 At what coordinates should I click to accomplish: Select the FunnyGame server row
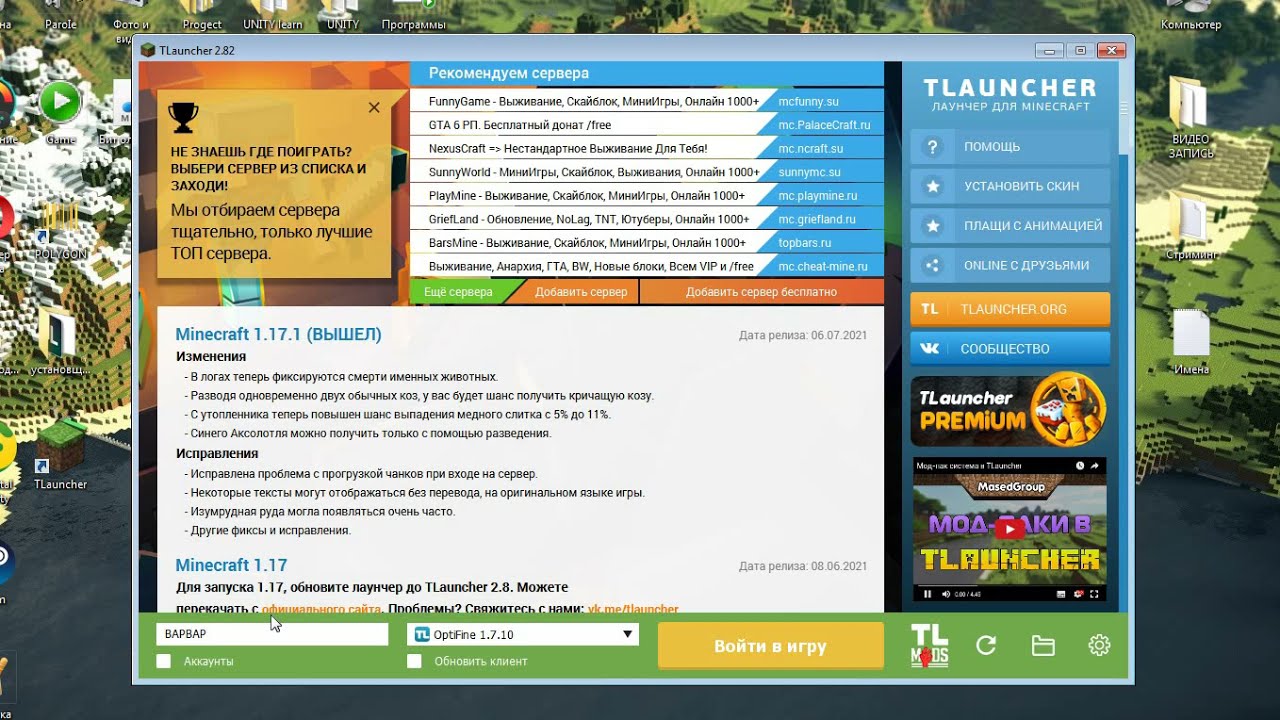(646, 101)
